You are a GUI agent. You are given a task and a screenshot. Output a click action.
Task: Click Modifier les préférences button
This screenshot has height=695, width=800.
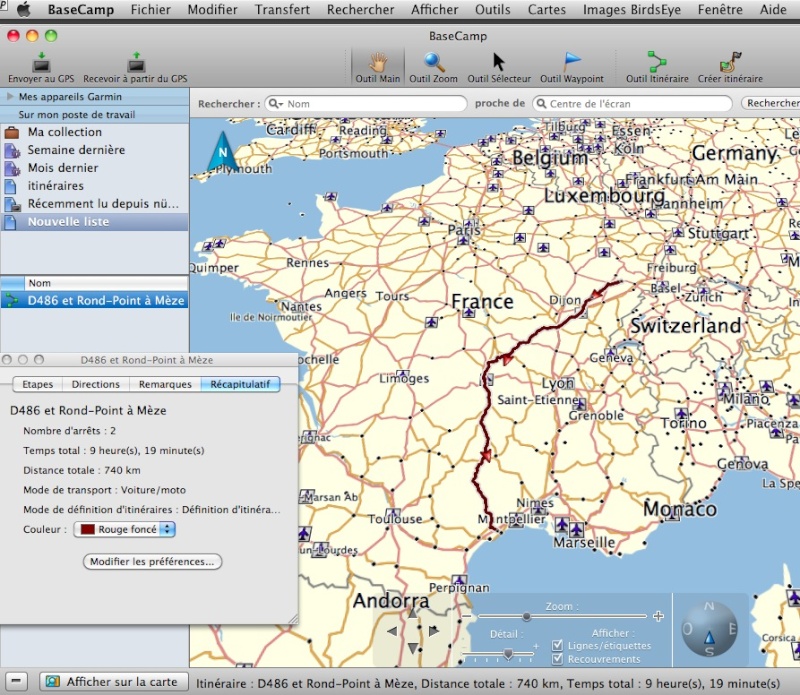tap(152, 561)
